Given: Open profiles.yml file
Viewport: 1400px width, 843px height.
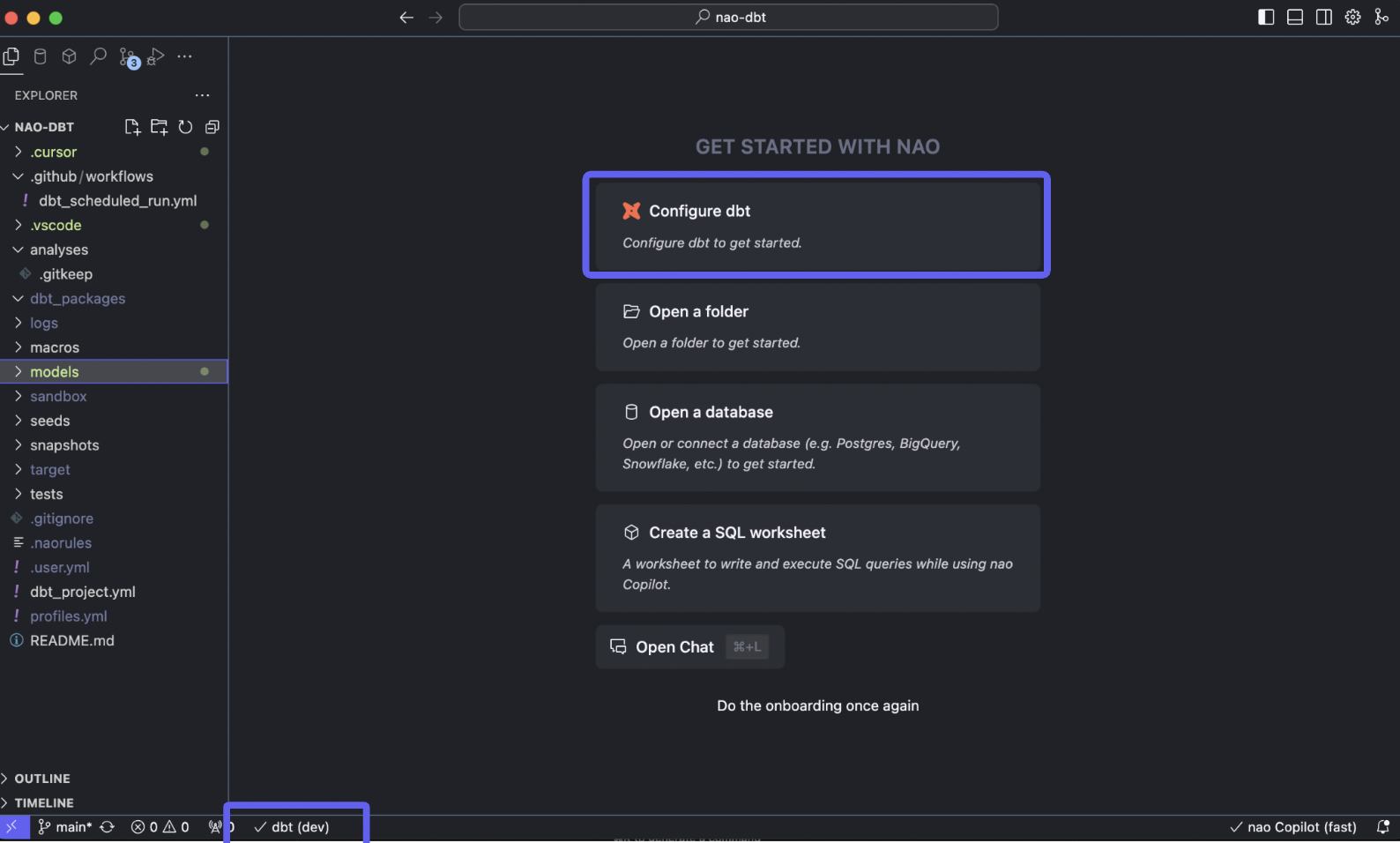Looking at the screenshot, I should point(114,616).
